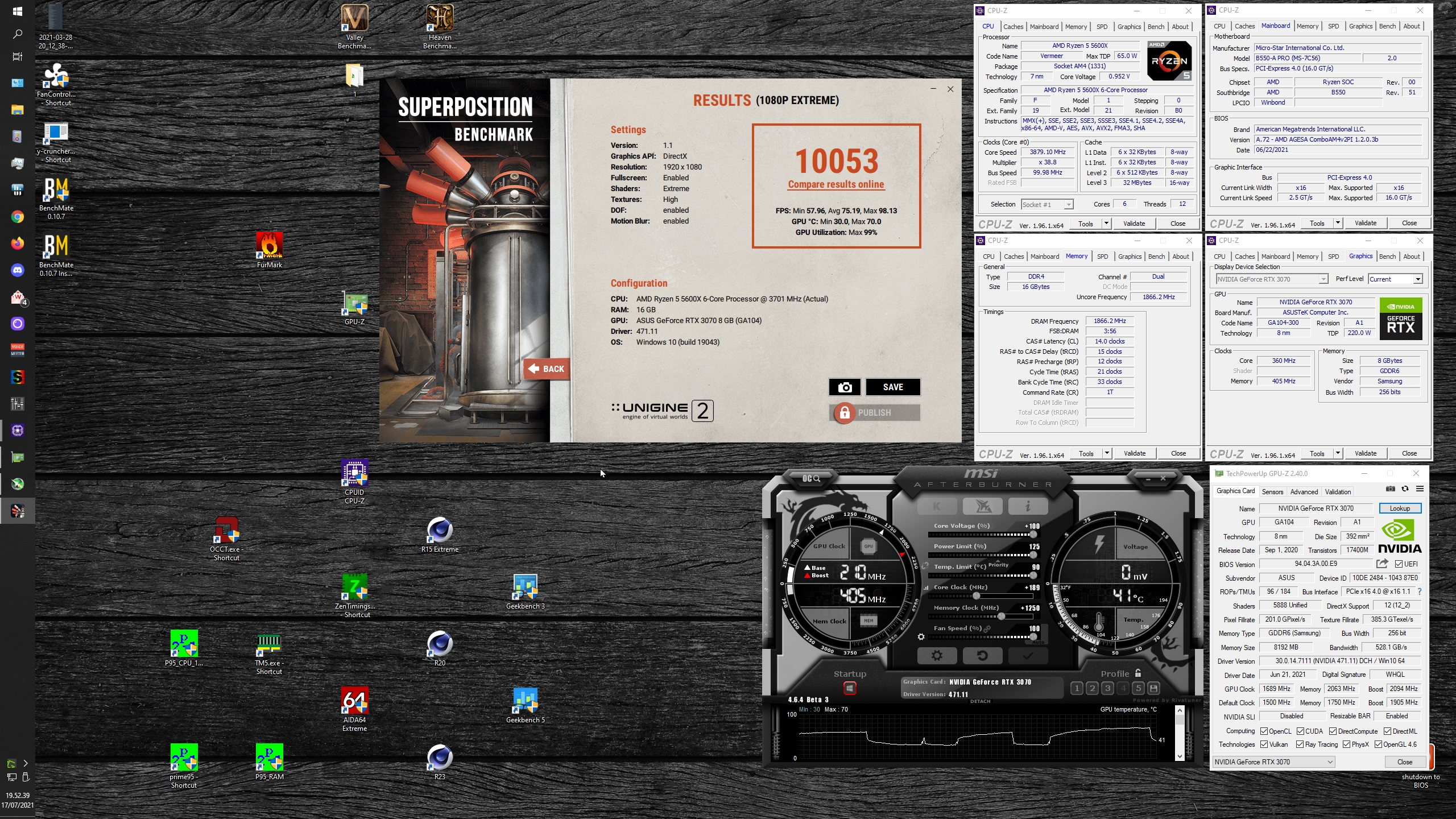
Task: Reset Afterburner settings with circular arrow
Action: pyautogui.click(x=982, y=656)
